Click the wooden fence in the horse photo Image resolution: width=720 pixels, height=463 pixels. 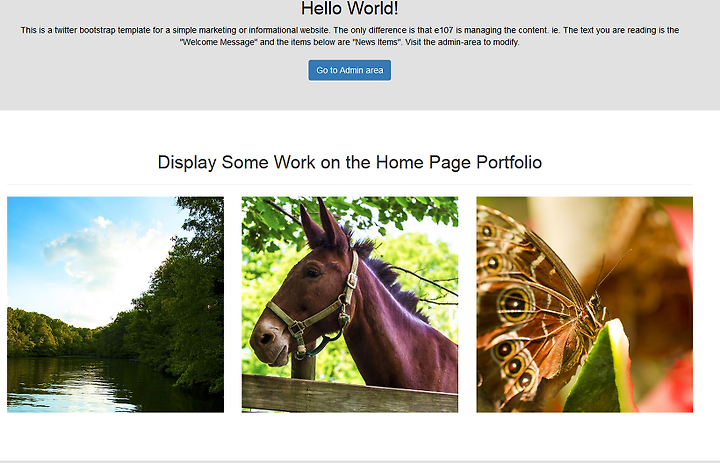349,394
